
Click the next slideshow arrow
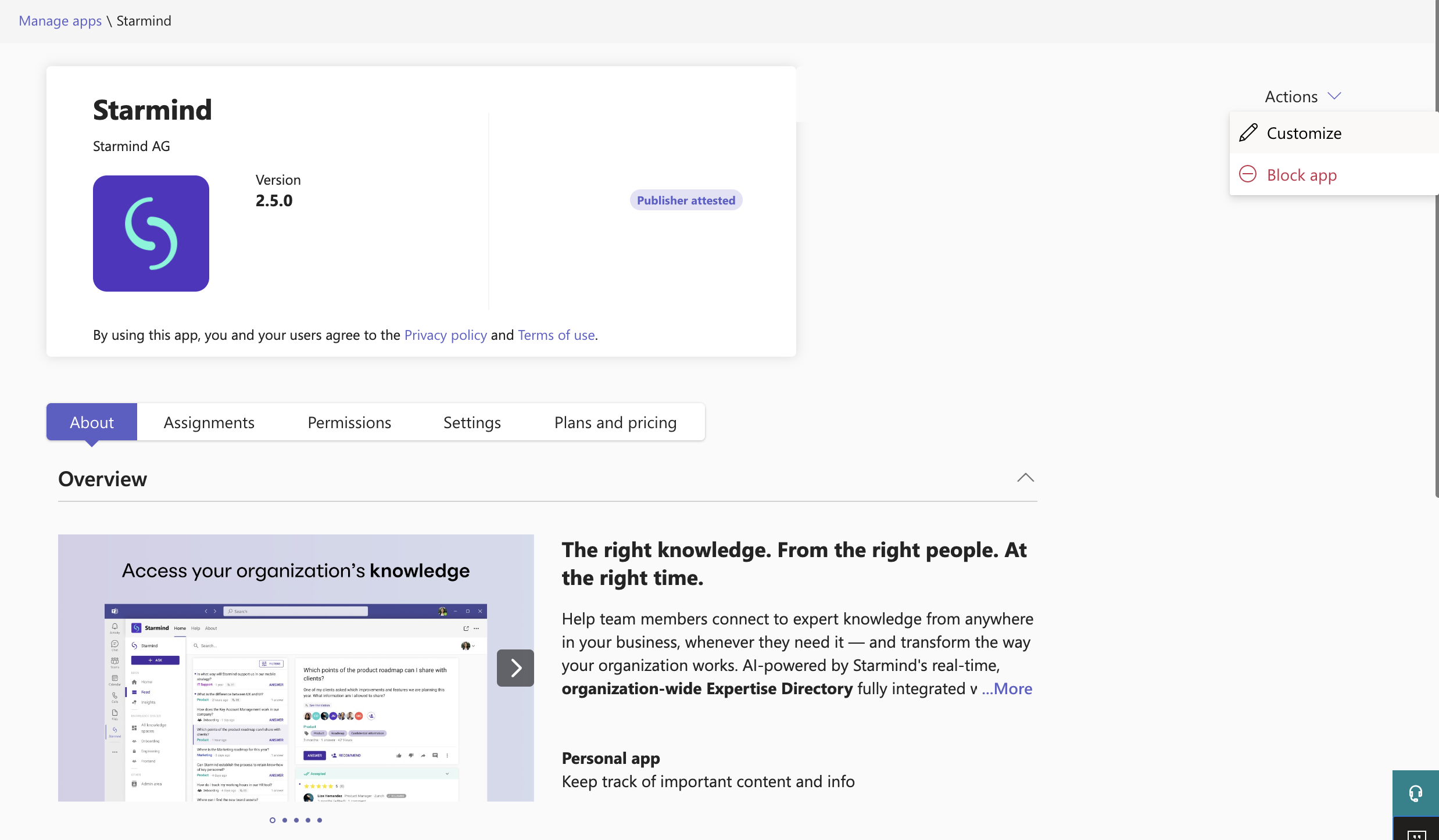[x=515, y=668]
